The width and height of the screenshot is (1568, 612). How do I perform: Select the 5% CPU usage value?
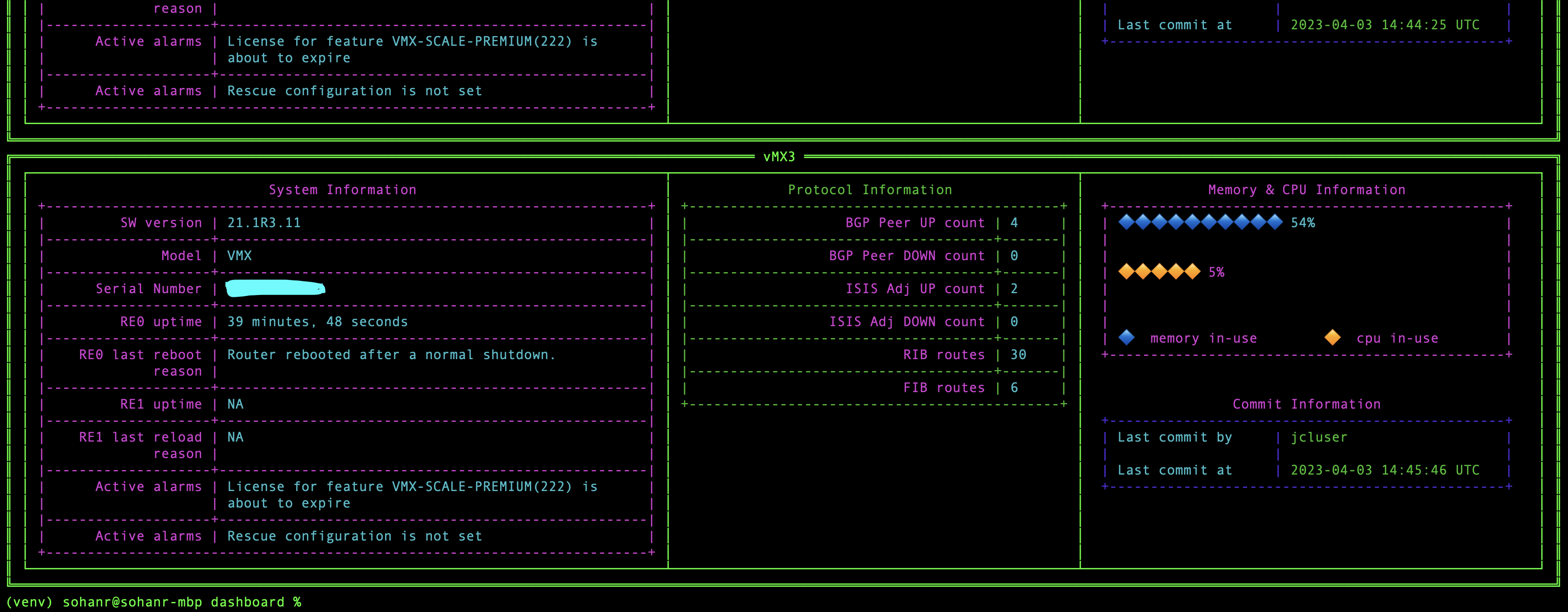[1216, 272]
